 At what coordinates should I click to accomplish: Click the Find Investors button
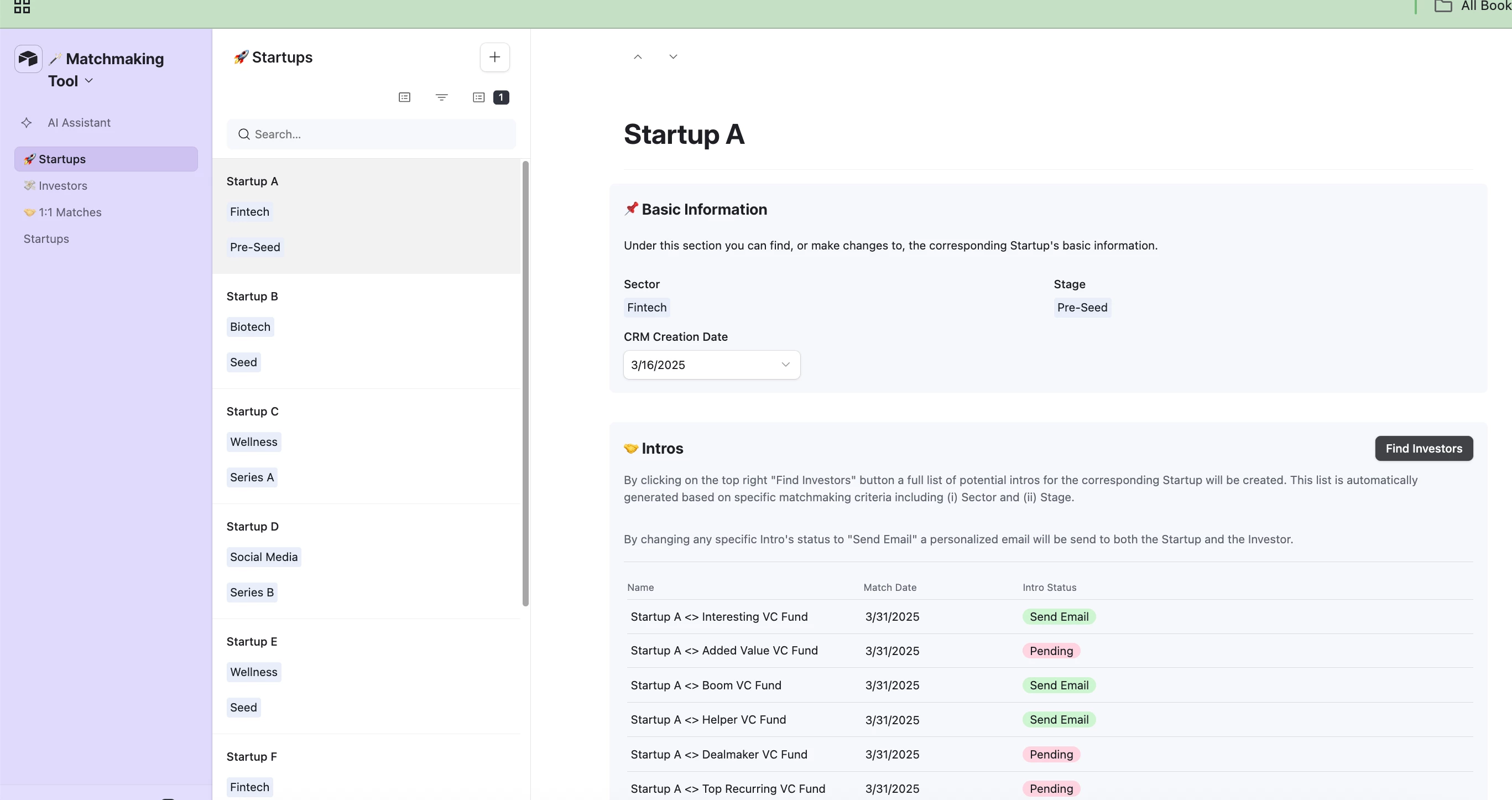point(1424,449)
